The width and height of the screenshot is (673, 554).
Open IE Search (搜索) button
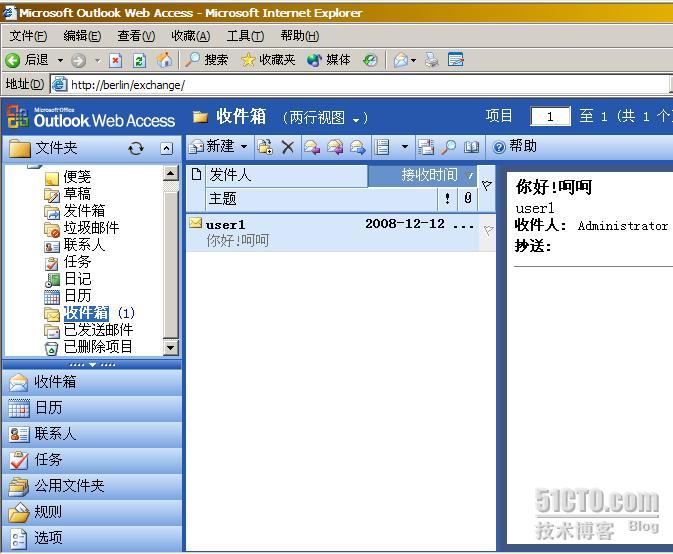[206, 60]
